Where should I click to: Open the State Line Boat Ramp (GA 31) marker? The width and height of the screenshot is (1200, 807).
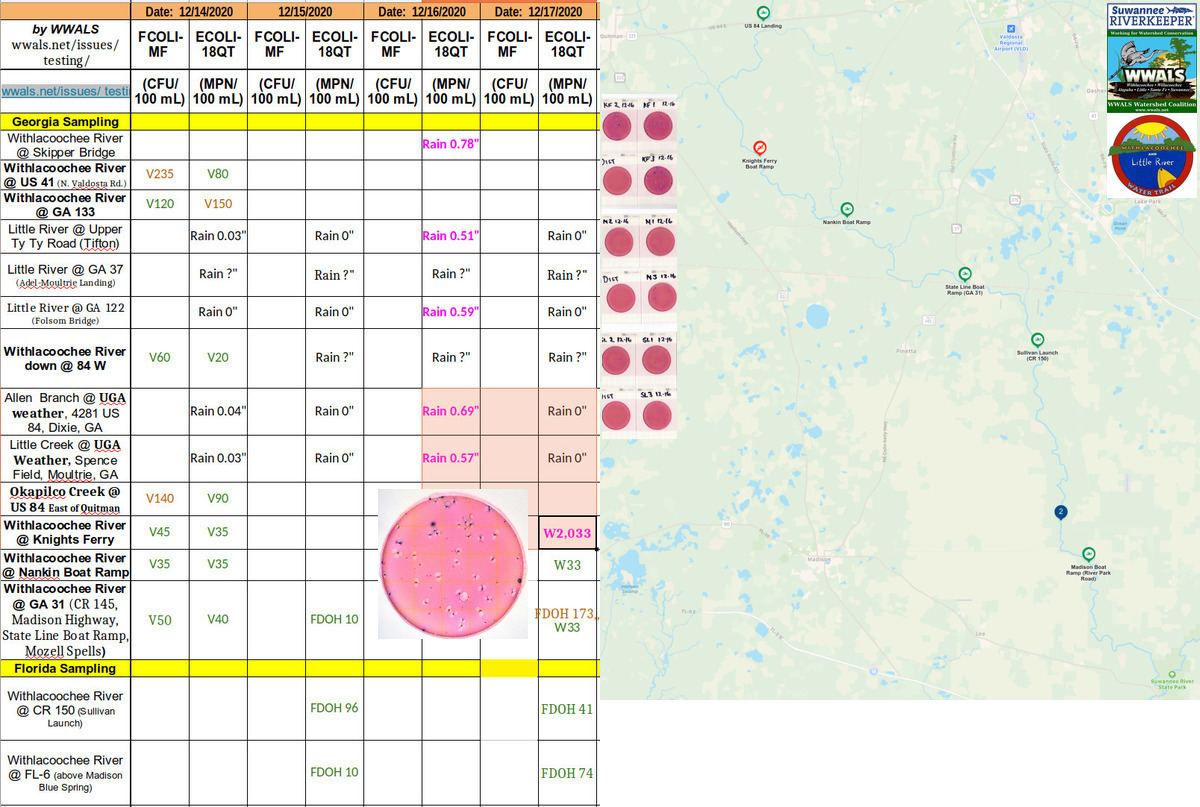(x=965, y=274)
